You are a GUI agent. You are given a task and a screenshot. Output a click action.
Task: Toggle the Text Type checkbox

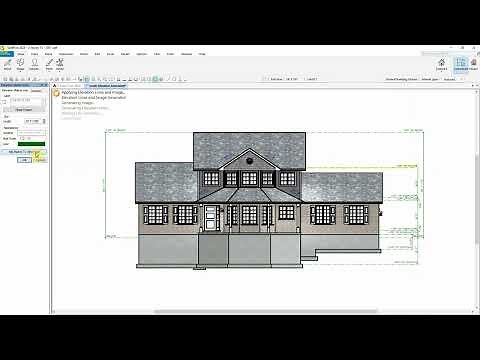pos(23,138)
